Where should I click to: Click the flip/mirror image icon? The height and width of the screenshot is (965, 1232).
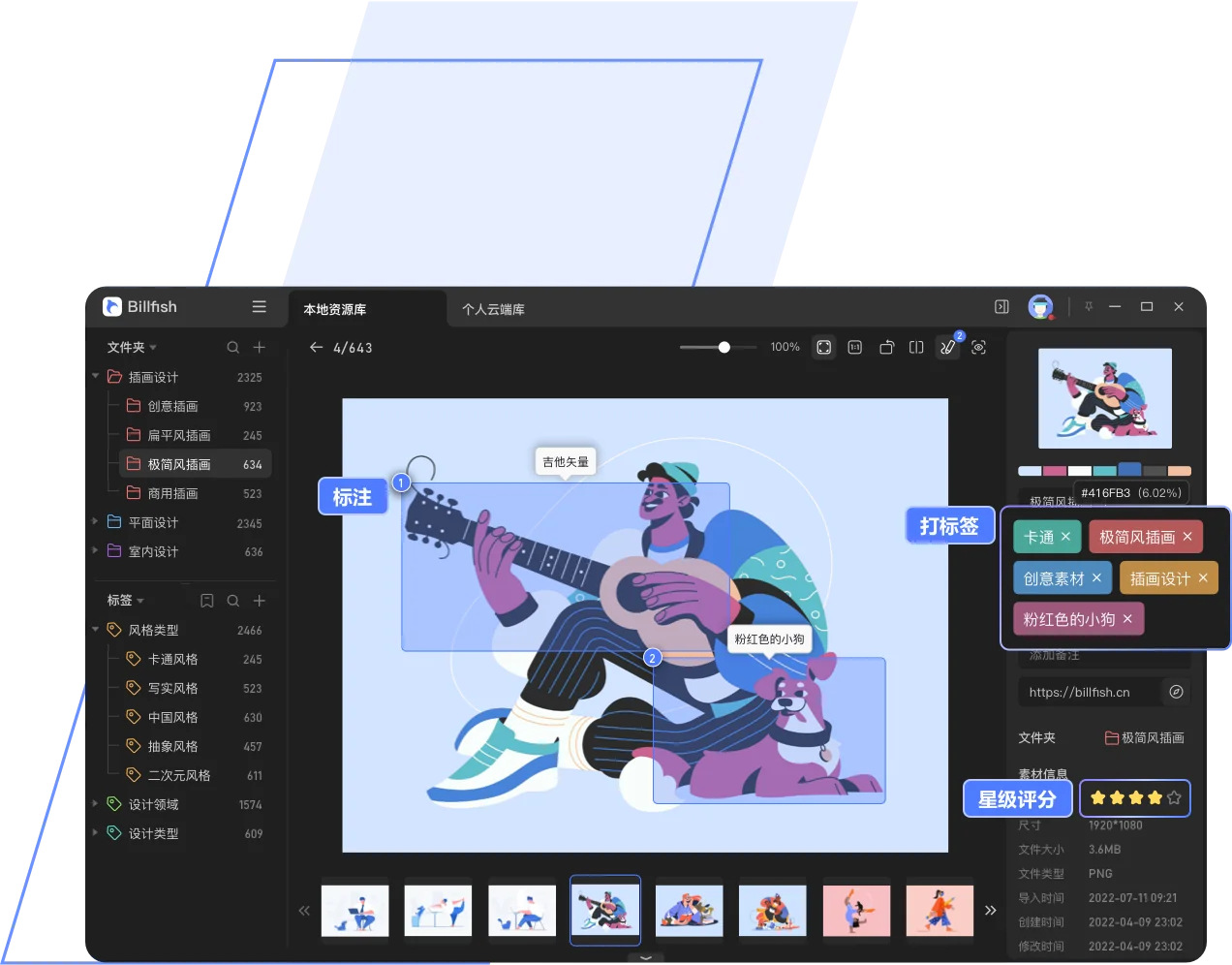(916, 347)
